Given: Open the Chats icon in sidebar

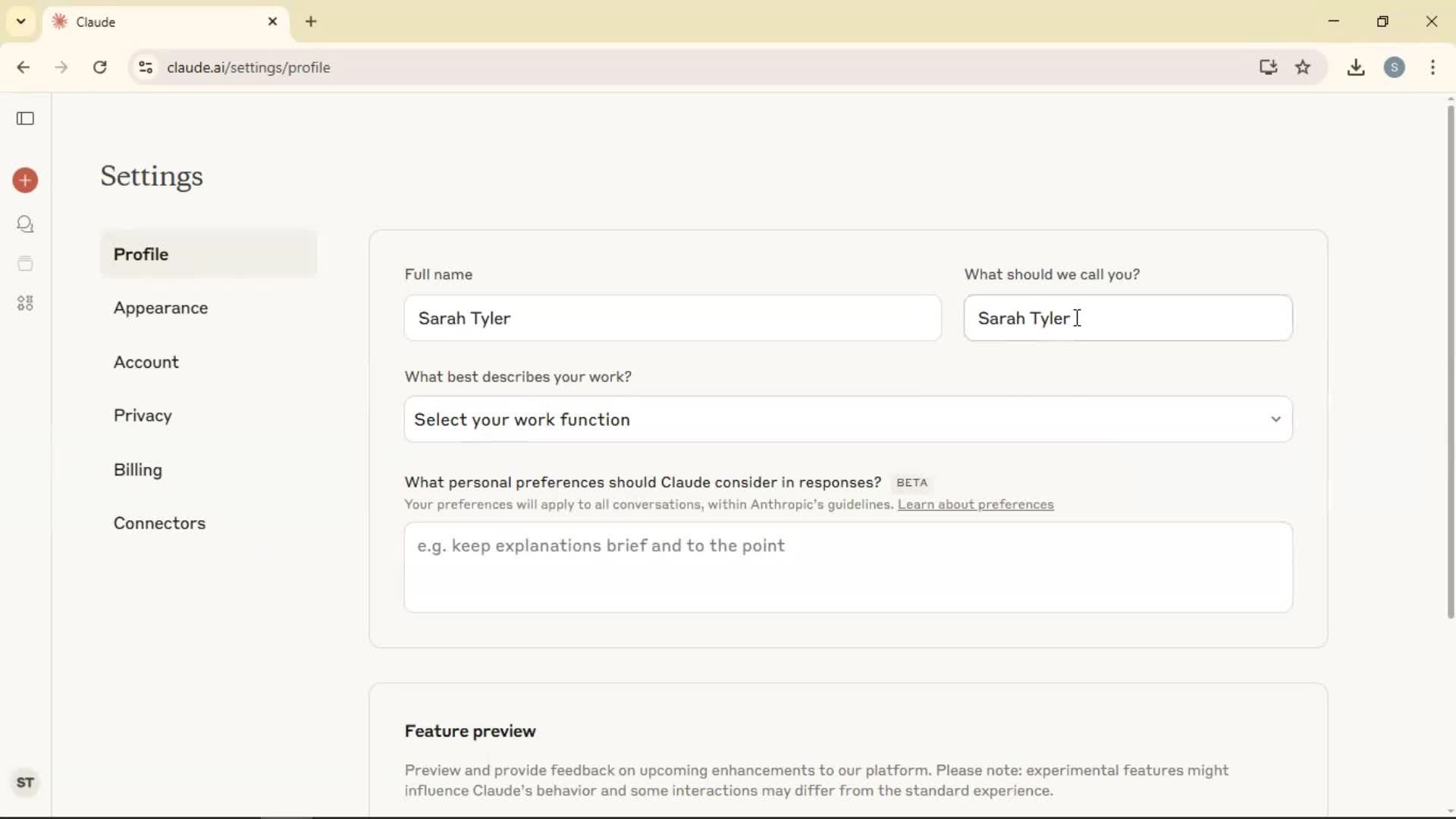Looking at the screenshot, I should click(x=25, y=224).
